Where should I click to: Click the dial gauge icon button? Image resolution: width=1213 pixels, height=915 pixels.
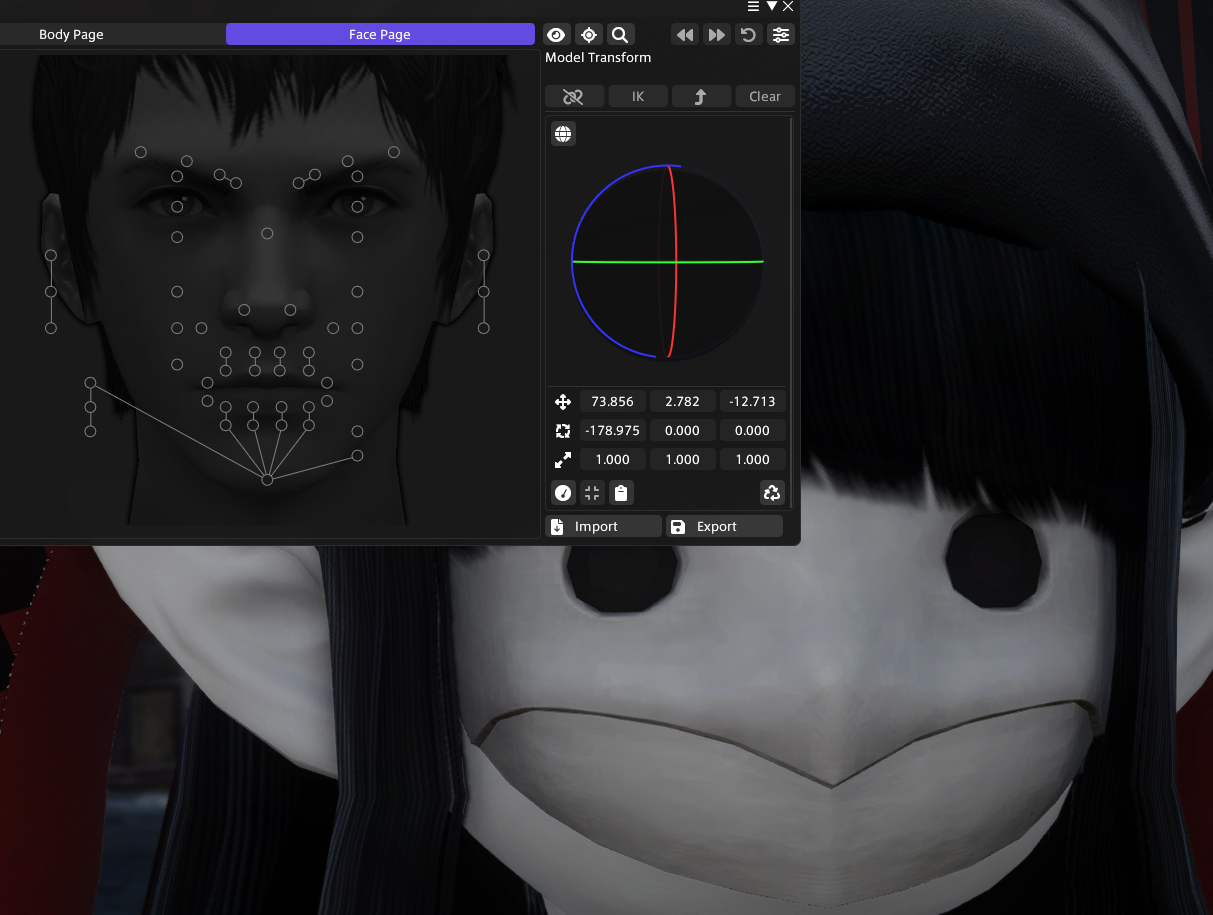pos(563,493)
